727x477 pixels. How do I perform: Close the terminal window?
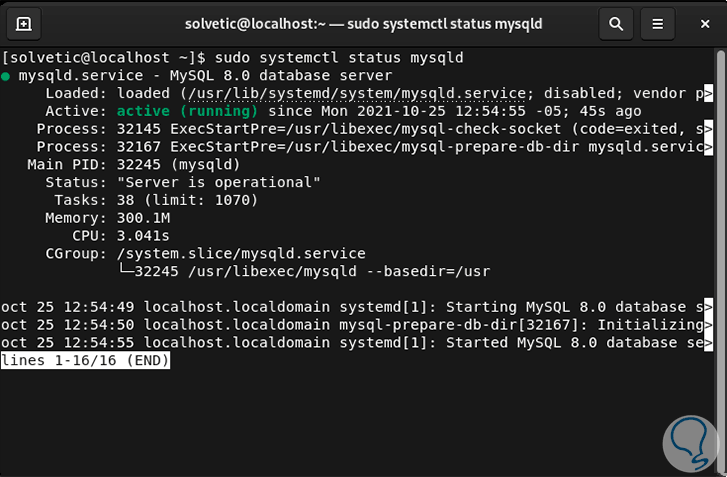[x=701, y=22]
